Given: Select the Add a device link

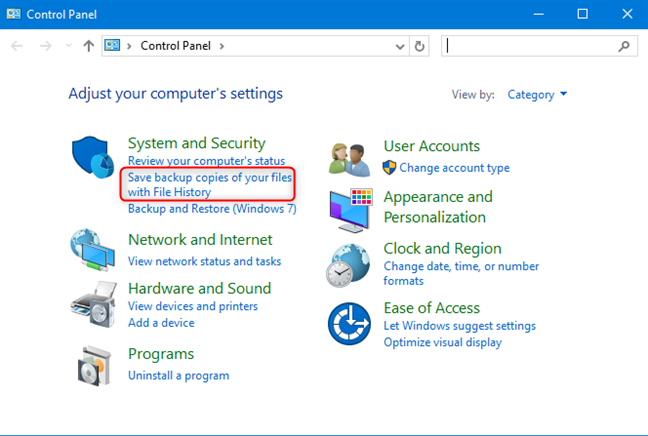Looking at the screenshot, I should click(161, 323).
